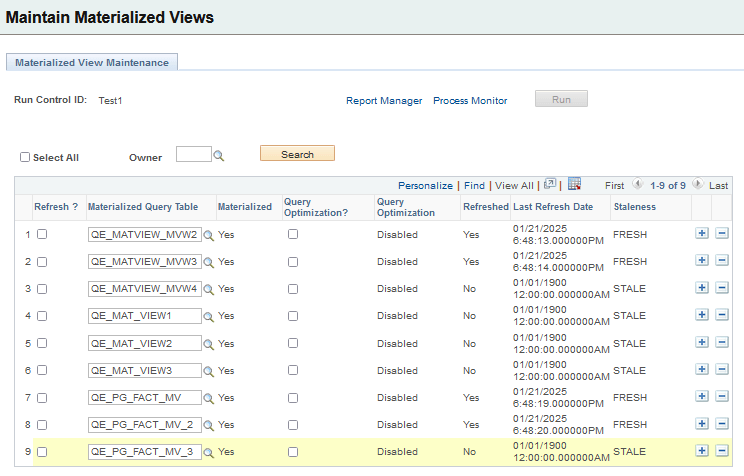
Task: Delete the QE_MATVIEW_MVW4 row
Action: [x=722, y=288]
